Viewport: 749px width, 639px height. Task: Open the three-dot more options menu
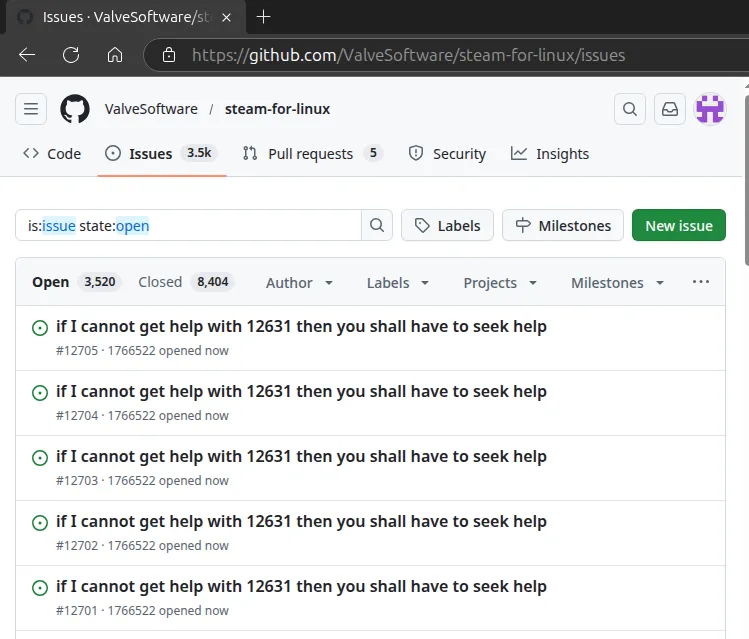pos(701,282)
